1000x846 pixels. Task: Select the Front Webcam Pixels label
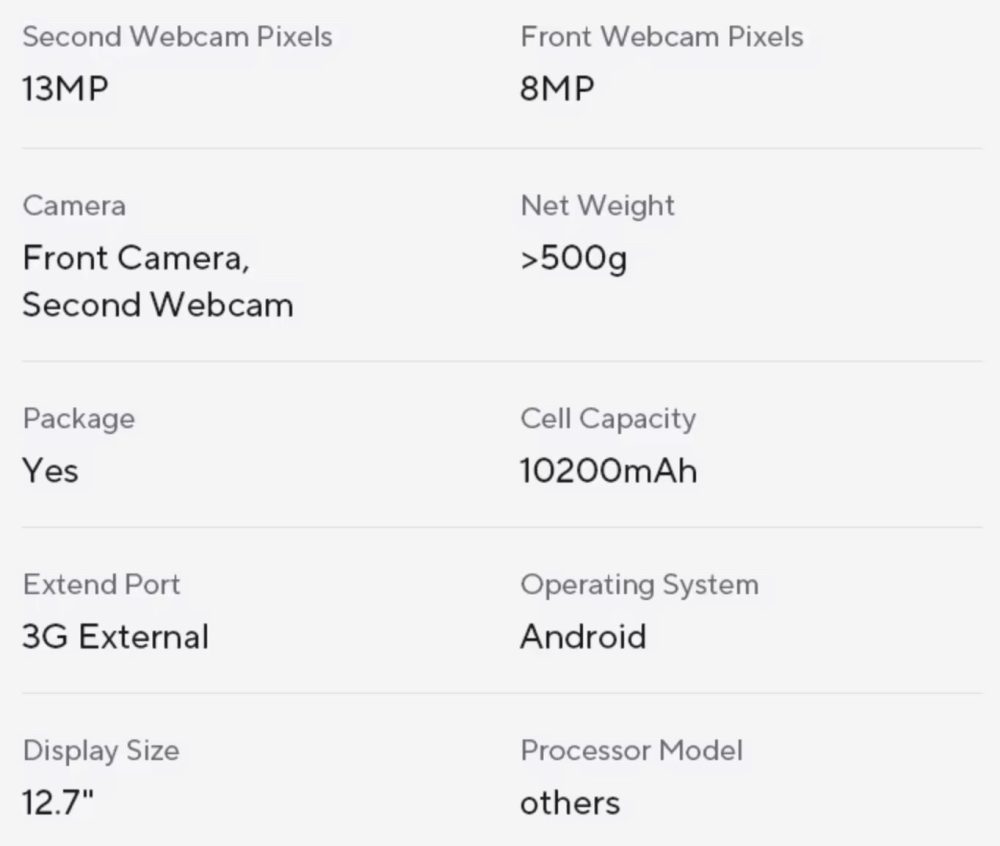coord(661,36)
